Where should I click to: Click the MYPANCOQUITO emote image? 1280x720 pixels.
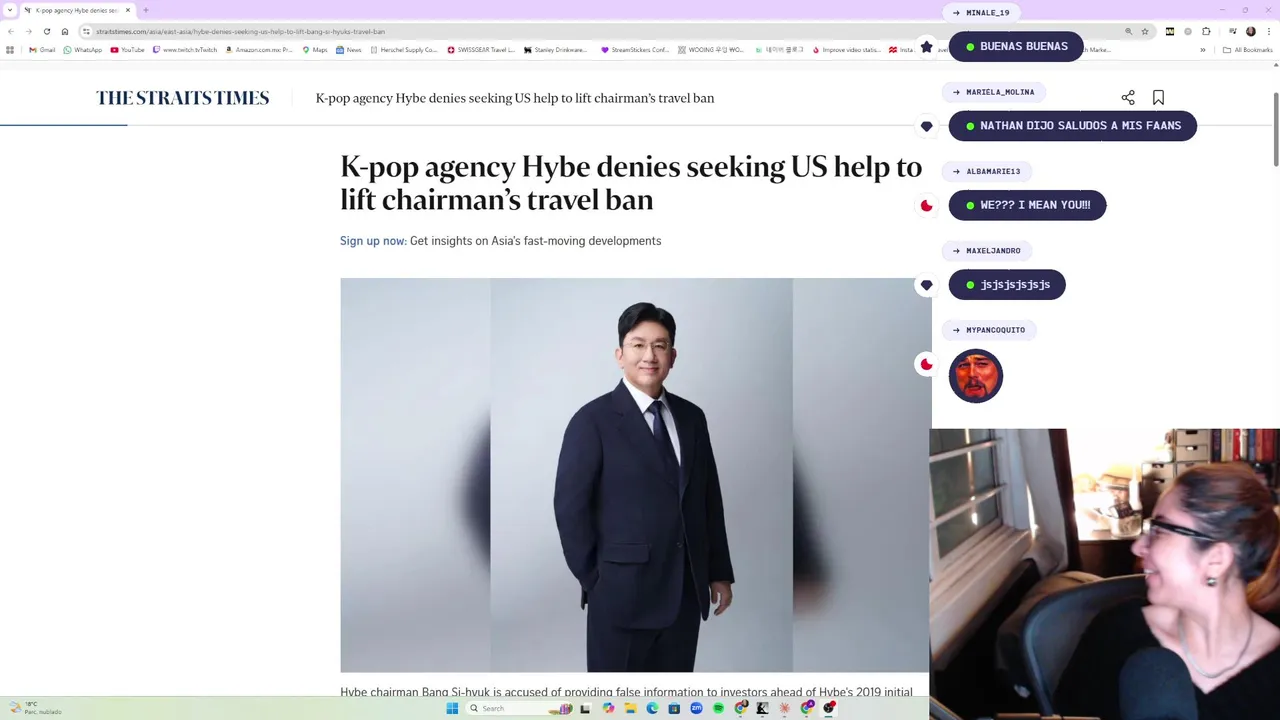point(976,376)
